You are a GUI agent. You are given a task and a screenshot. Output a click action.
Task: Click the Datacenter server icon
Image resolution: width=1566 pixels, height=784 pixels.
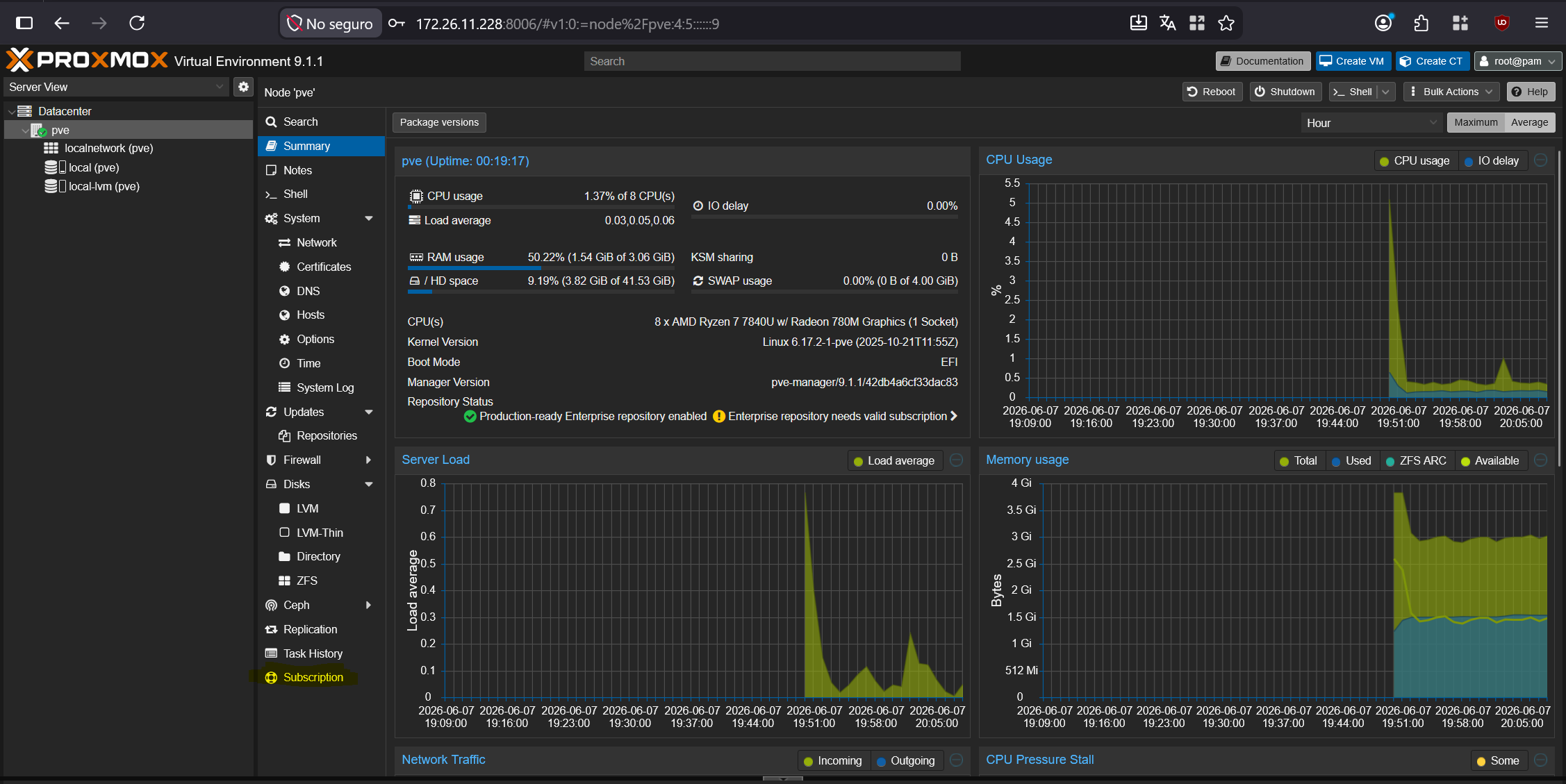pos(25,111)
